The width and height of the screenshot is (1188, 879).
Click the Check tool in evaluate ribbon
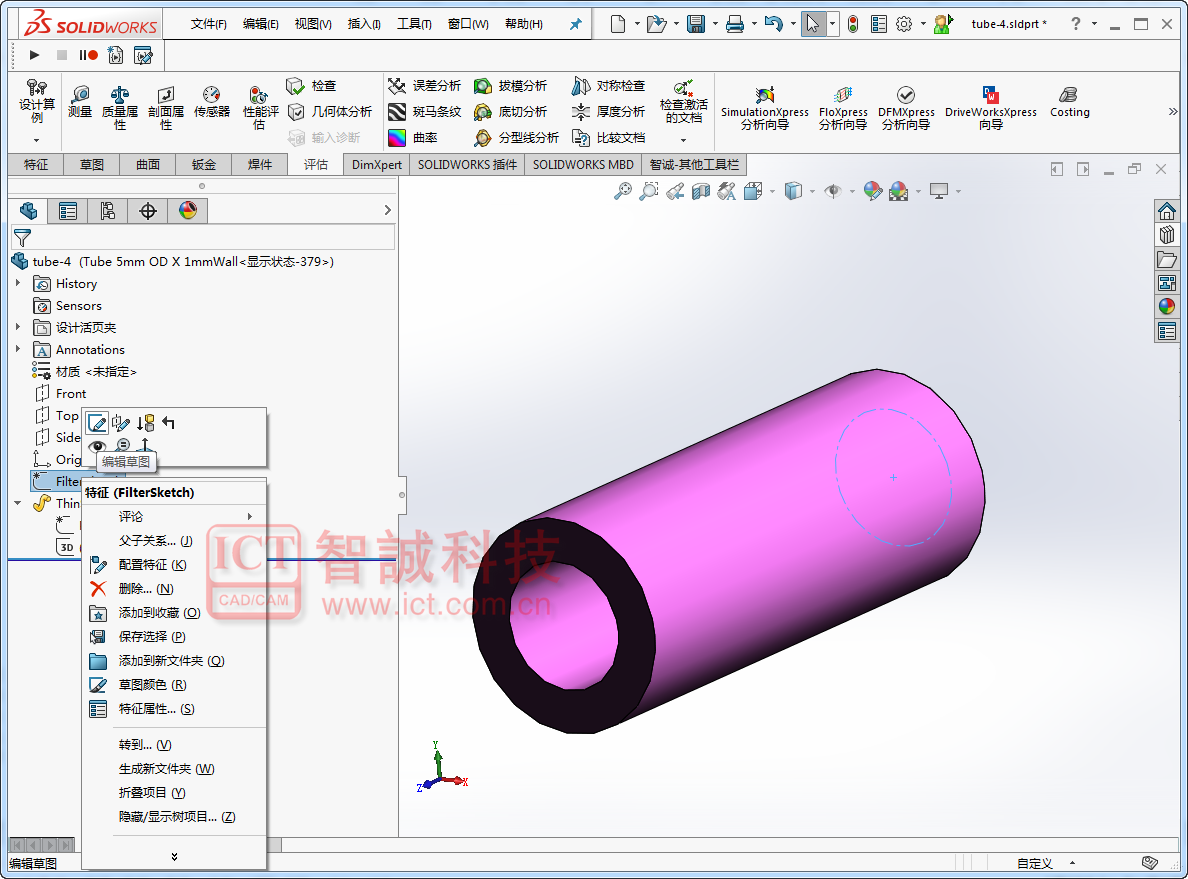(x=311, y=86)
